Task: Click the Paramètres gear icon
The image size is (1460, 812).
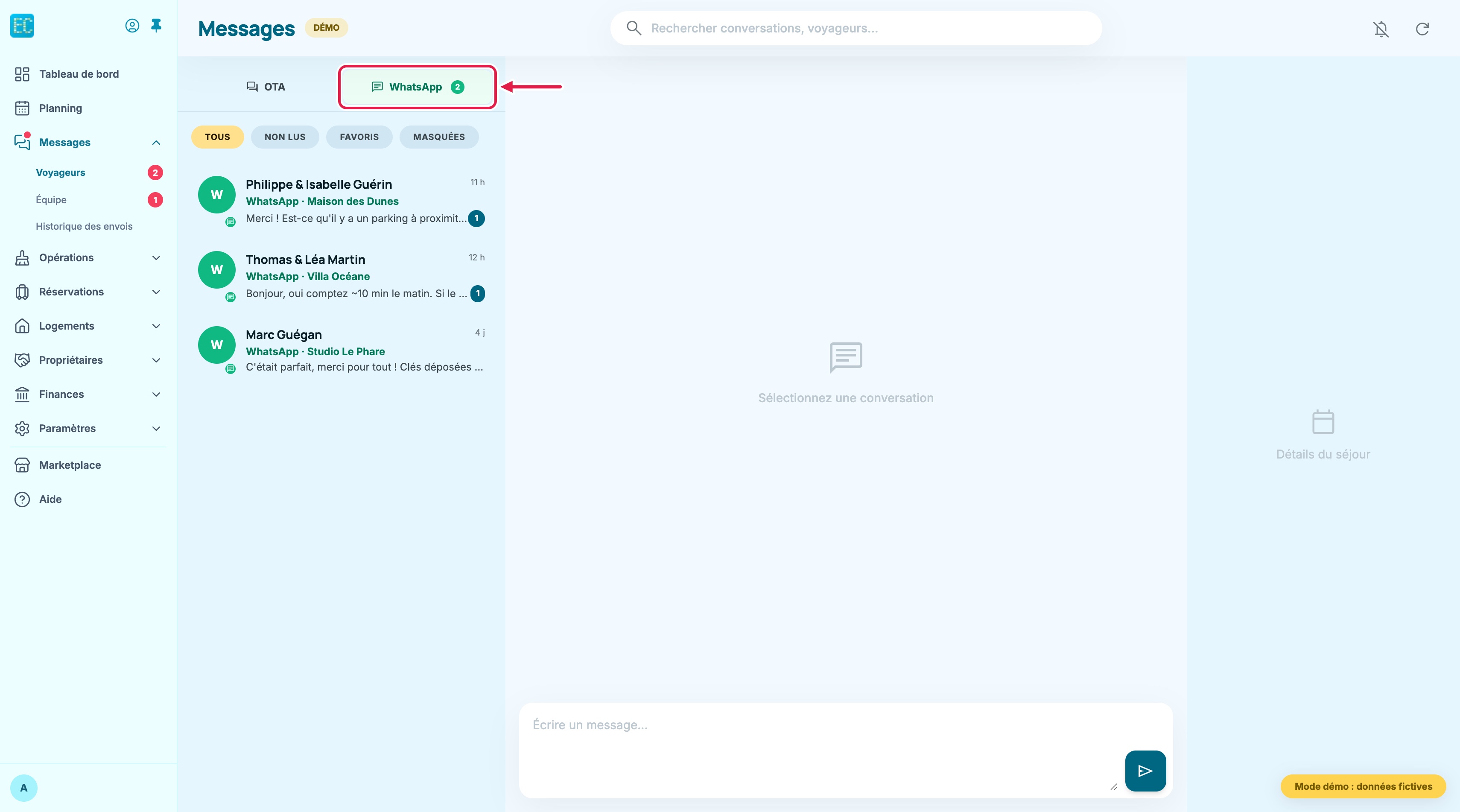Action: click(x=22, y=428)
